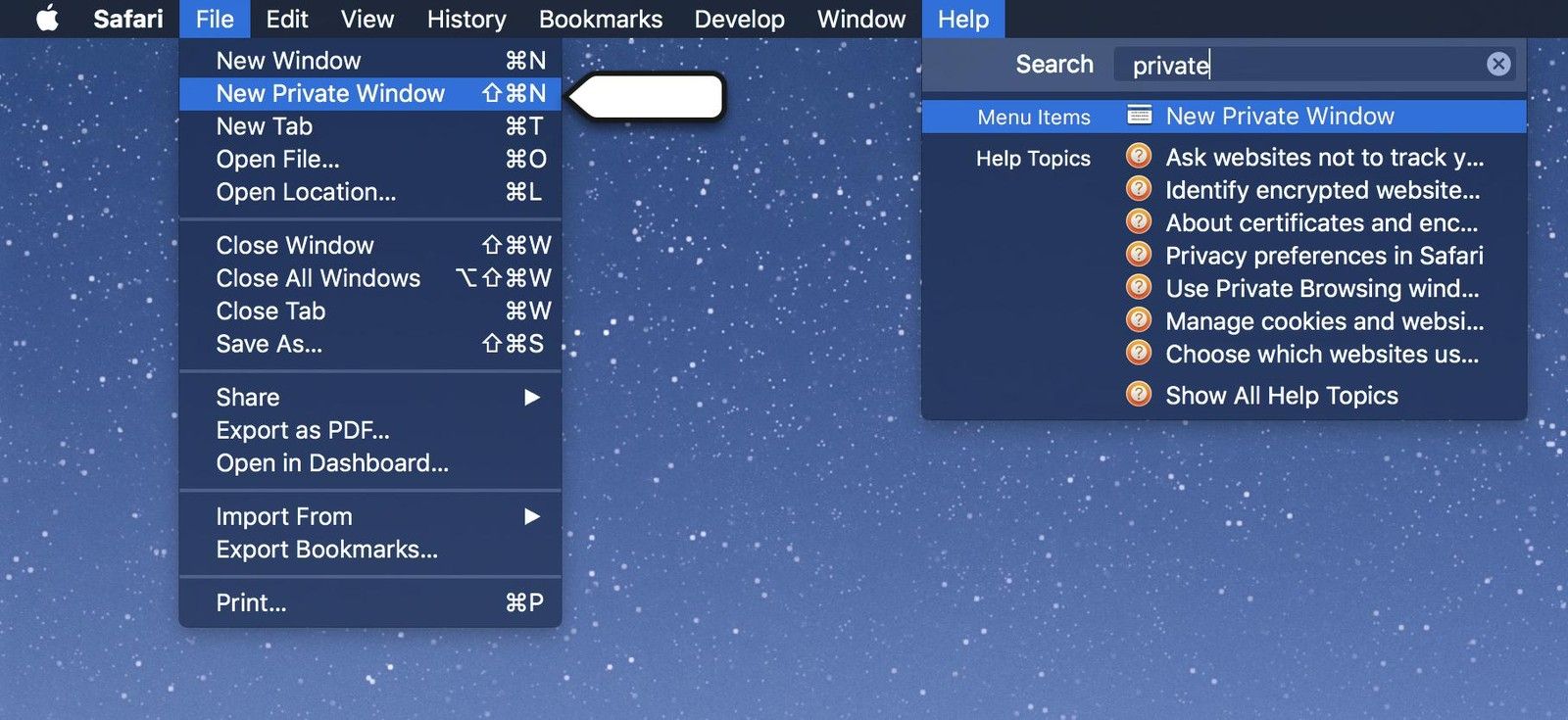Open Use Private Browsing help topic
Viewport: 1568px width, 720px height.
click(x=1321, y=288)
